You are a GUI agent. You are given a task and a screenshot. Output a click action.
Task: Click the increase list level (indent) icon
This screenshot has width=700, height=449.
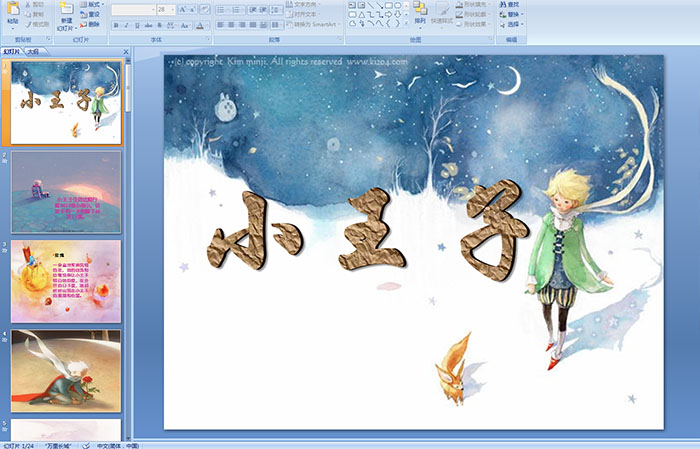coord(263,9)
